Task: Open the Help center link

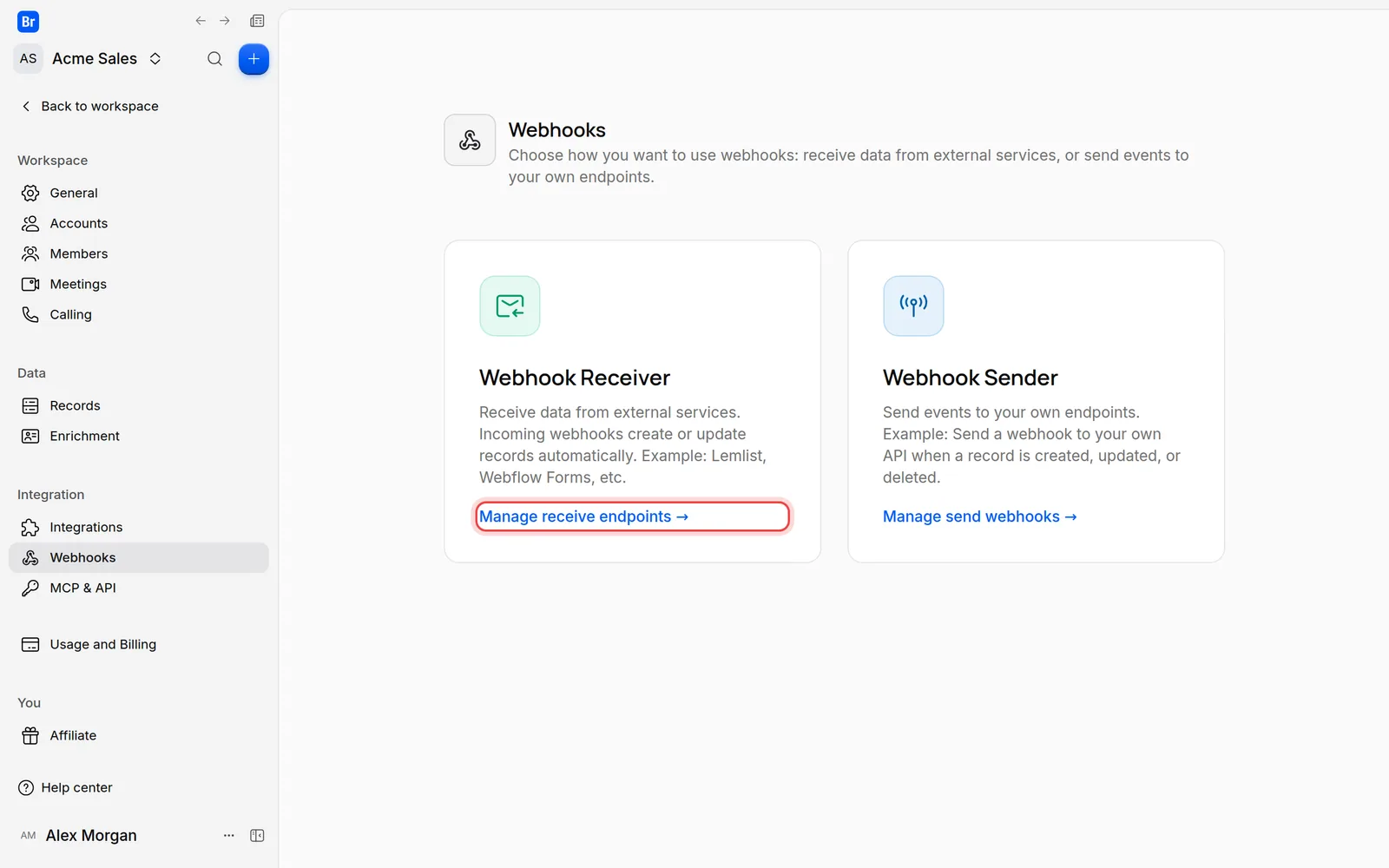Action: tap(66, 787)
